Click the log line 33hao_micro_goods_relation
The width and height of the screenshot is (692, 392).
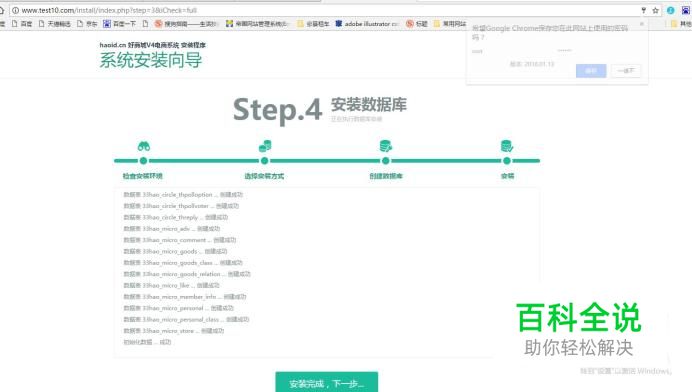pyautogui.click(x=187, y=274)
